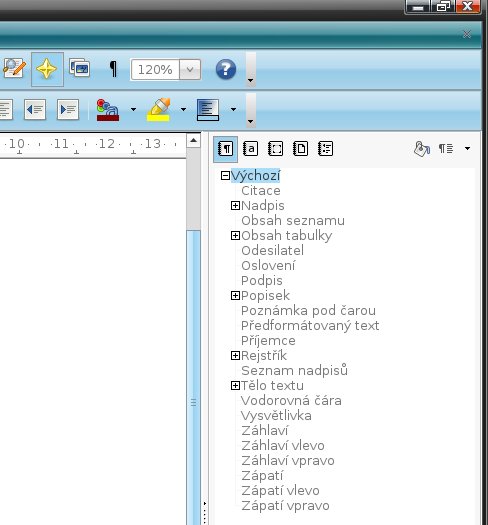Image resolution: width=488 pixels, height=525 pixels.
Task: Select the Předformátovaný text style
Action: [310, 325]
